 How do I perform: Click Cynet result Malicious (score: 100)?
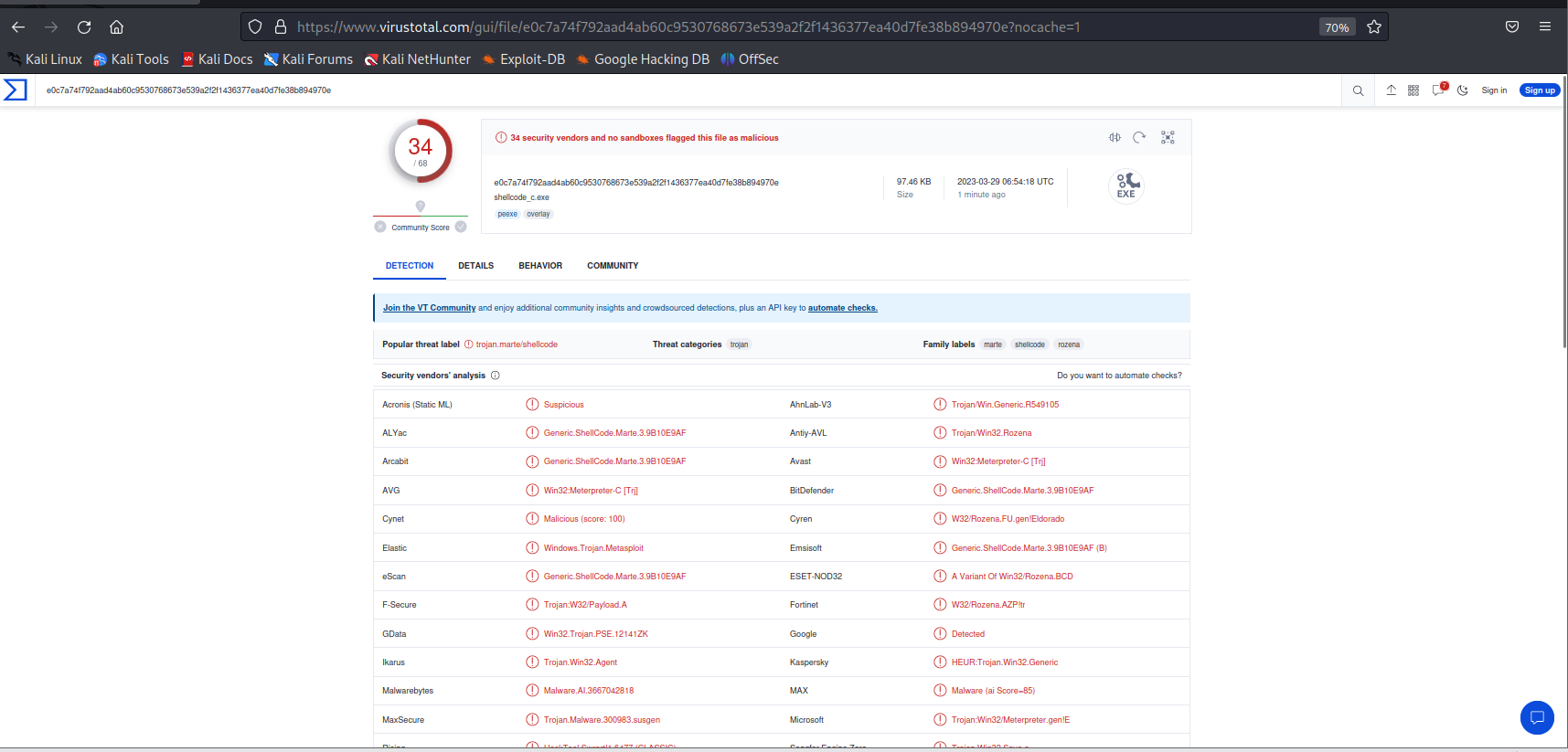coord(584,519)
